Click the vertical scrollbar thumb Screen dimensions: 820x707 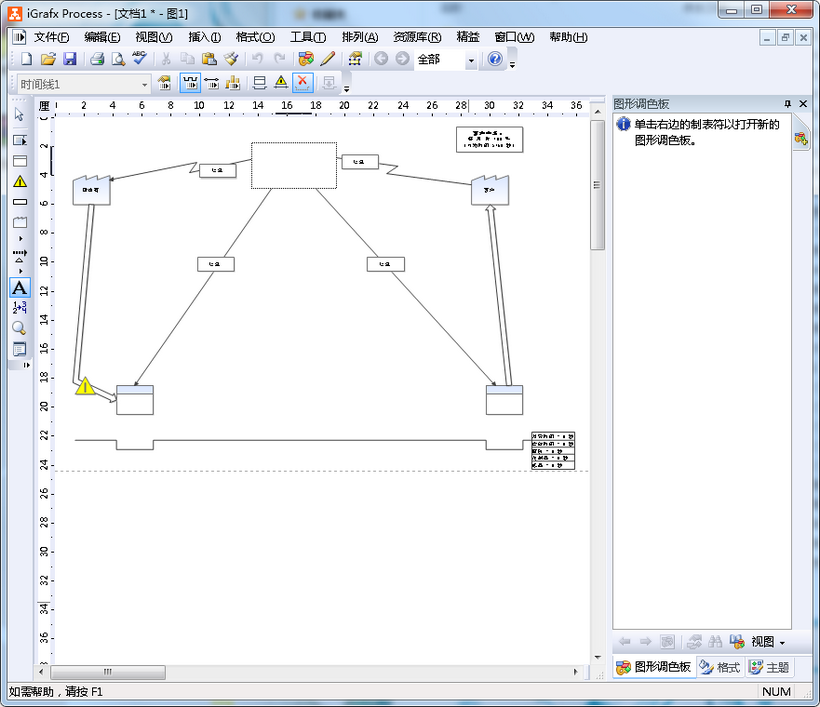click(x=597, y=185)
